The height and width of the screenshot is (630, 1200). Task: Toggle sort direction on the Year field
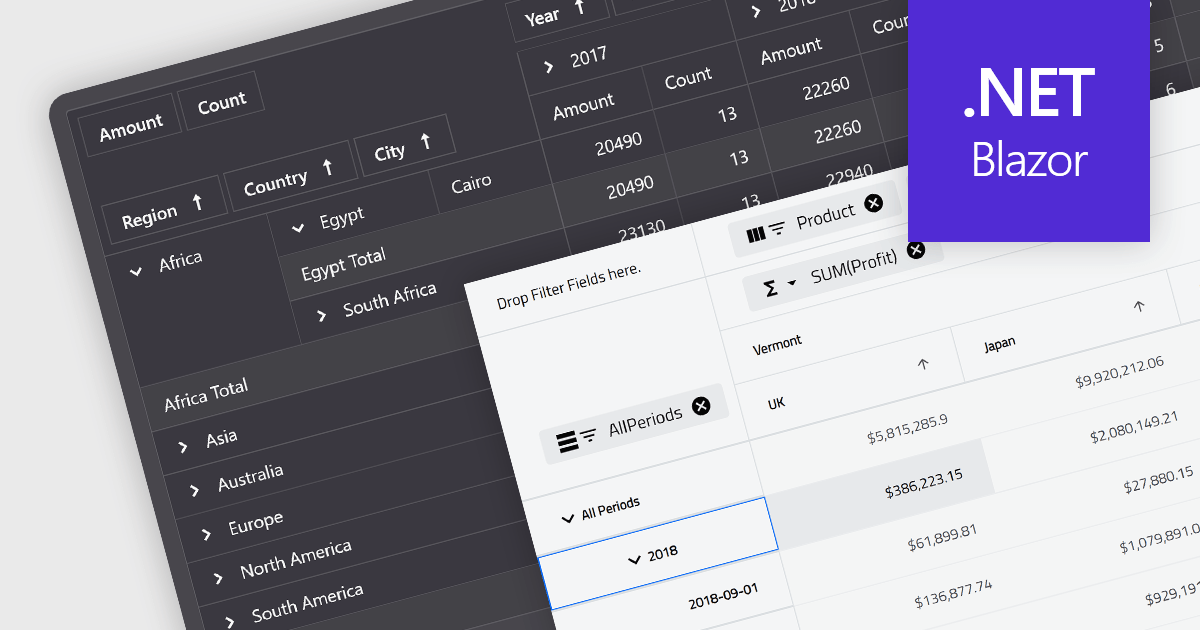pyautogui.click(x=578, y=8)
